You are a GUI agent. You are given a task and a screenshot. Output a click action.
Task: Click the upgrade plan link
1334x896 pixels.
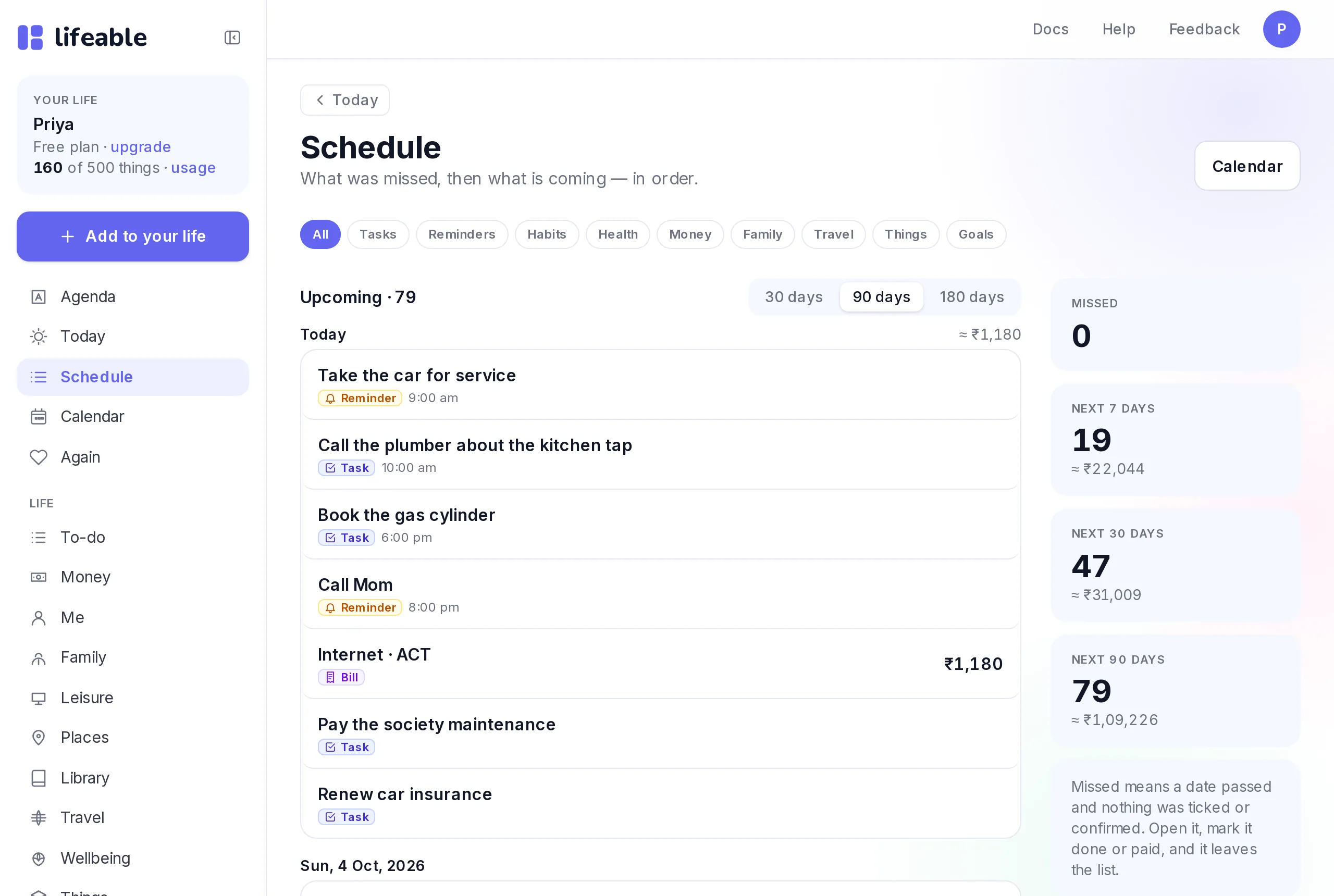141,147
